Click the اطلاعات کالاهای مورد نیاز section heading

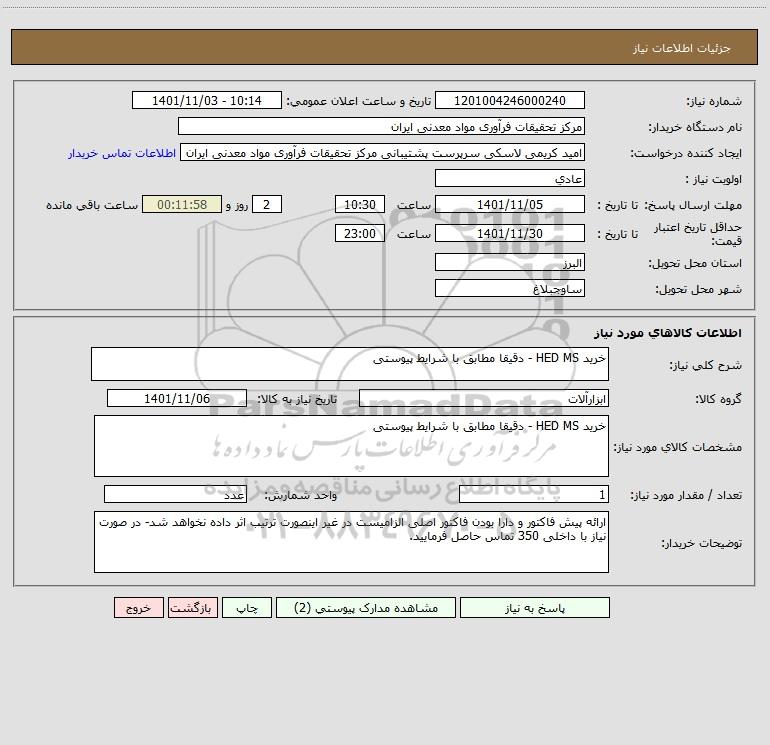coord(668,333)
